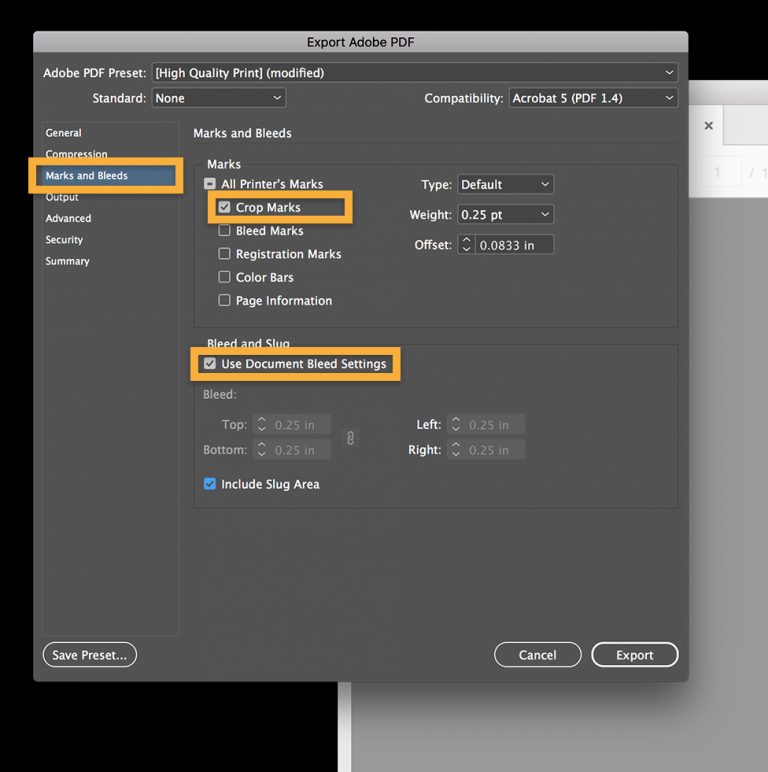The image size is (768, 772).
Task: Open the marks Weight dropdown
Action: [x=506, y=215]
